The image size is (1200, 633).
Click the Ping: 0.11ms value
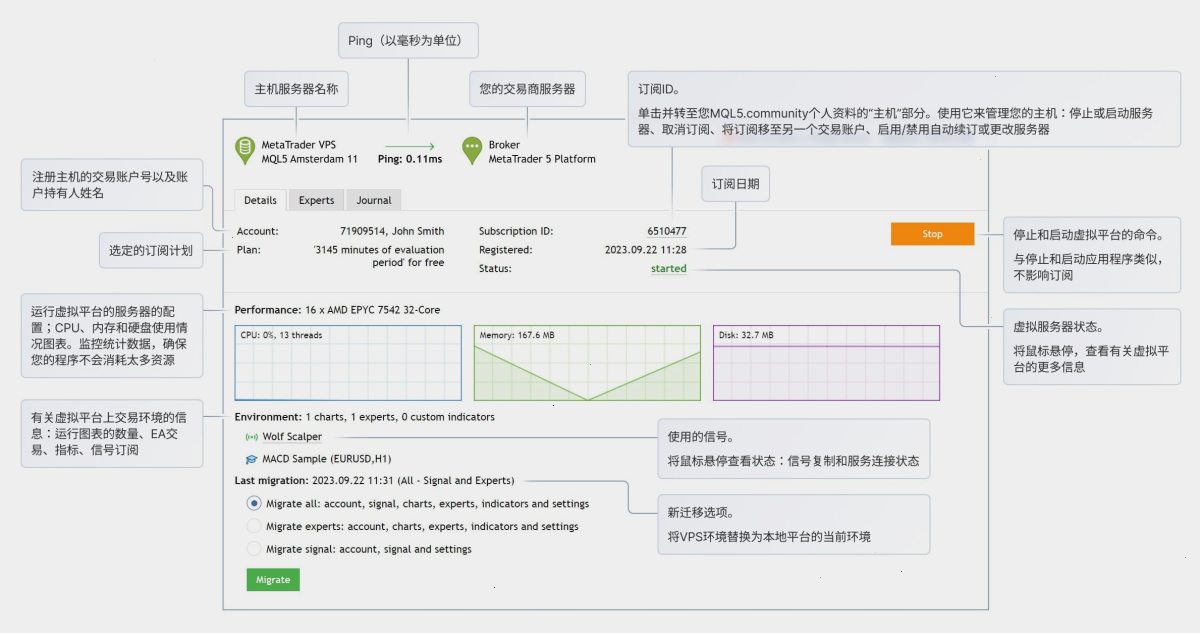pos(410,159)
